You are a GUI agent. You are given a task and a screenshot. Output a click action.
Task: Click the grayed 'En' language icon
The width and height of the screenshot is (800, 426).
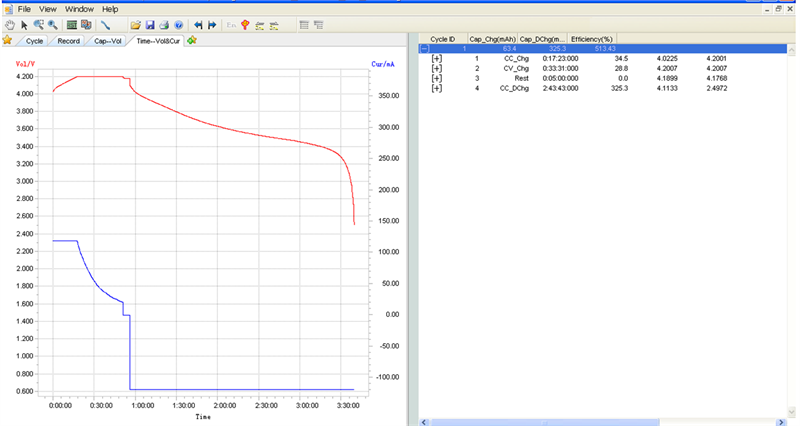(231, 24)
